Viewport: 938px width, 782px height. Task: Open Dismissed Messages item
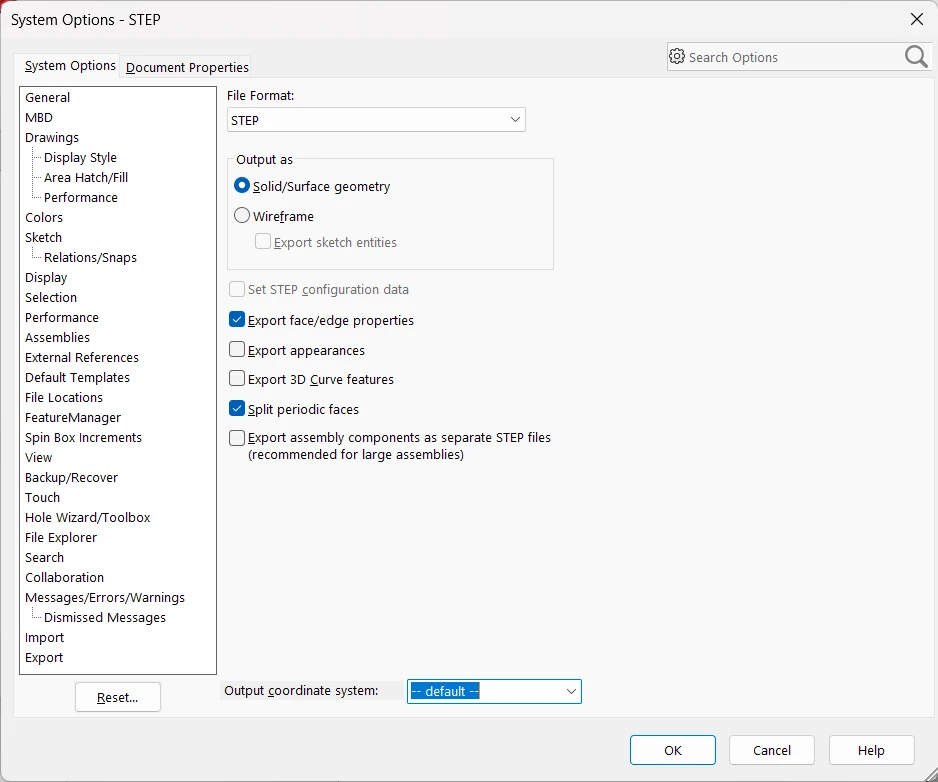tap(105, 617)
